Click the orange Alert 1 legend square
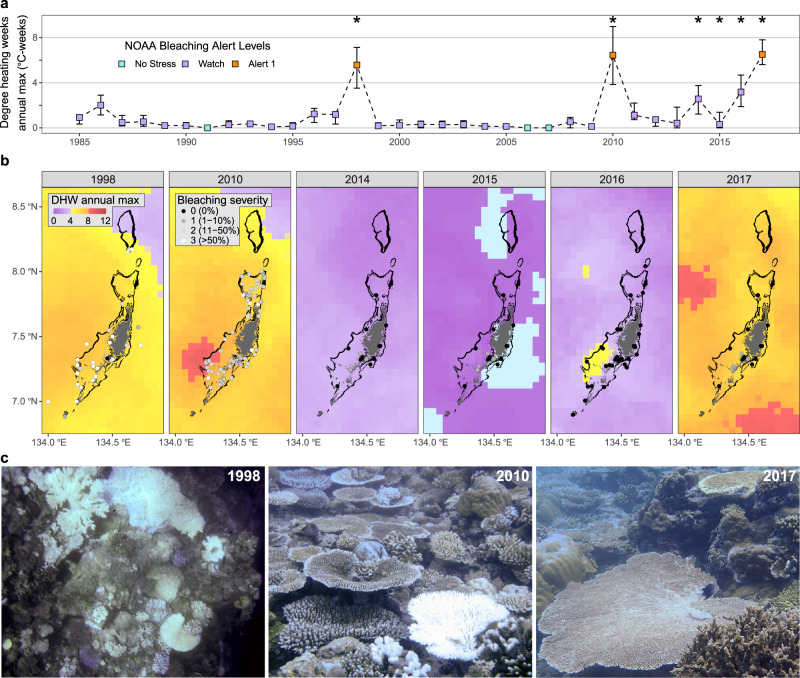800x678 pixels. (236, 64)
